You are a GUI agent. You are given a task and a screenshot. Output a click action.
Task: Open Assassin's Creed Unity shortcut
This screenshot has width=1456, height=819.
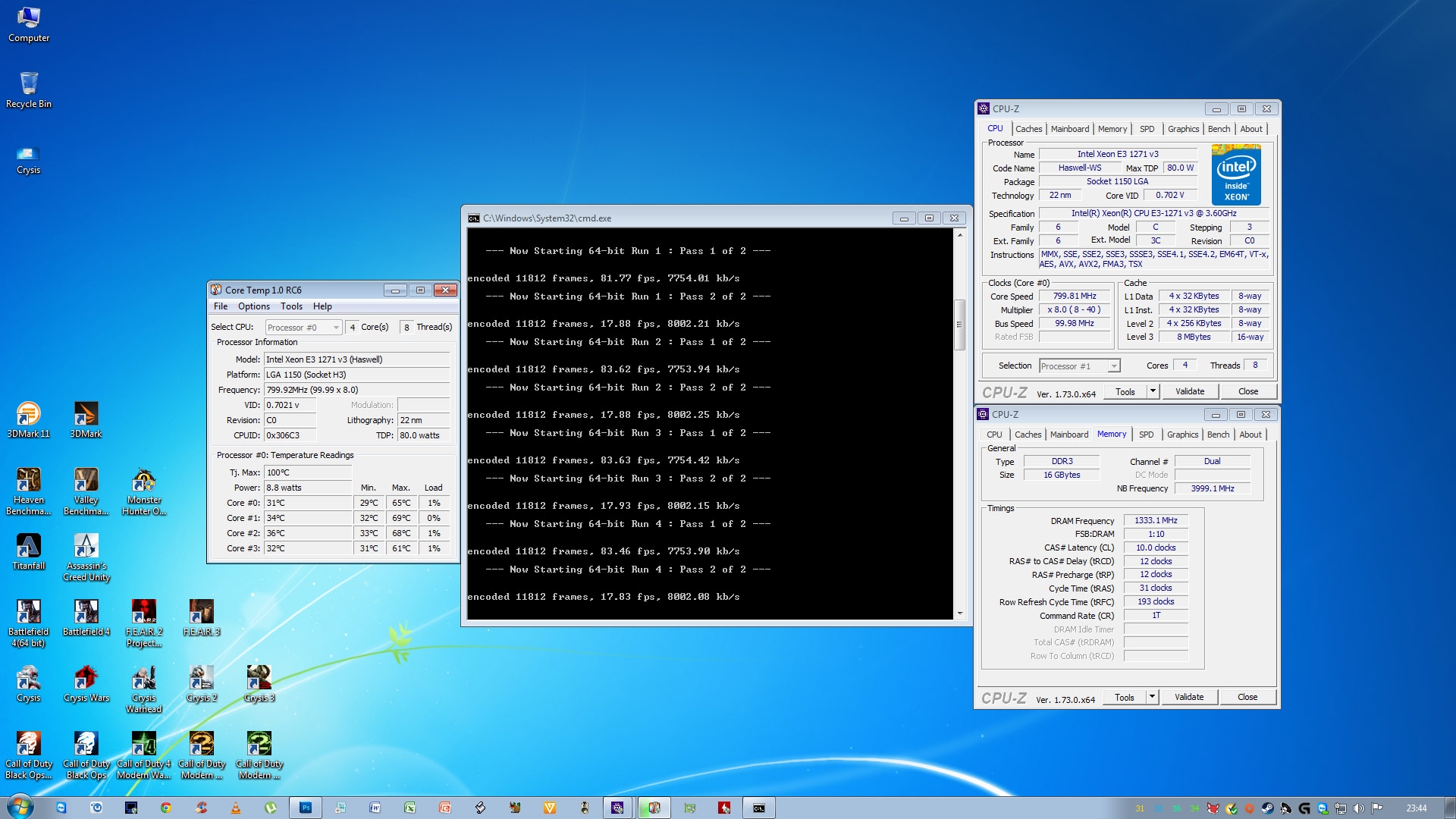point(86,557)
